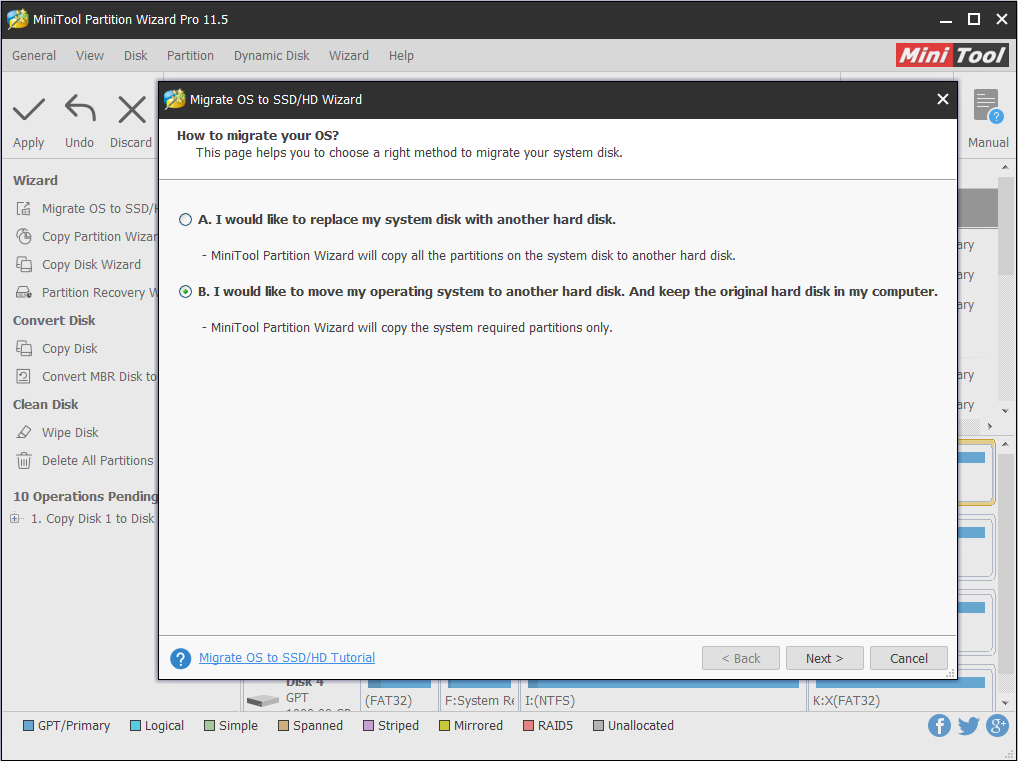Click the MiniTool logo in the menu bar
This screenshot has height=761, width=1018.
coord(952,55)
